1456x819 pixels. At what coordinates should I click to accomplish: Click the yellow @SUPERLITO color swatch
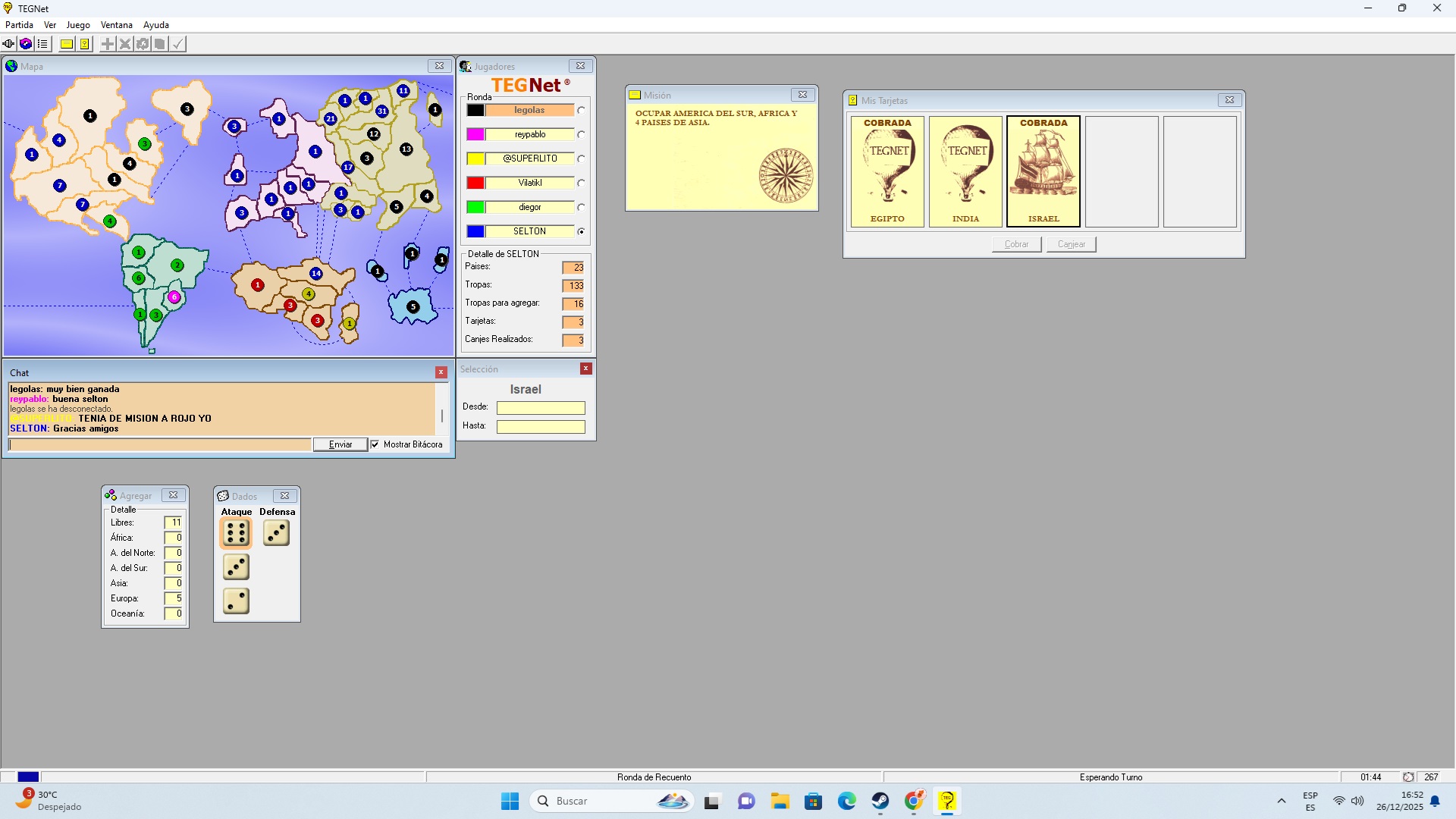tap(475, 158)
